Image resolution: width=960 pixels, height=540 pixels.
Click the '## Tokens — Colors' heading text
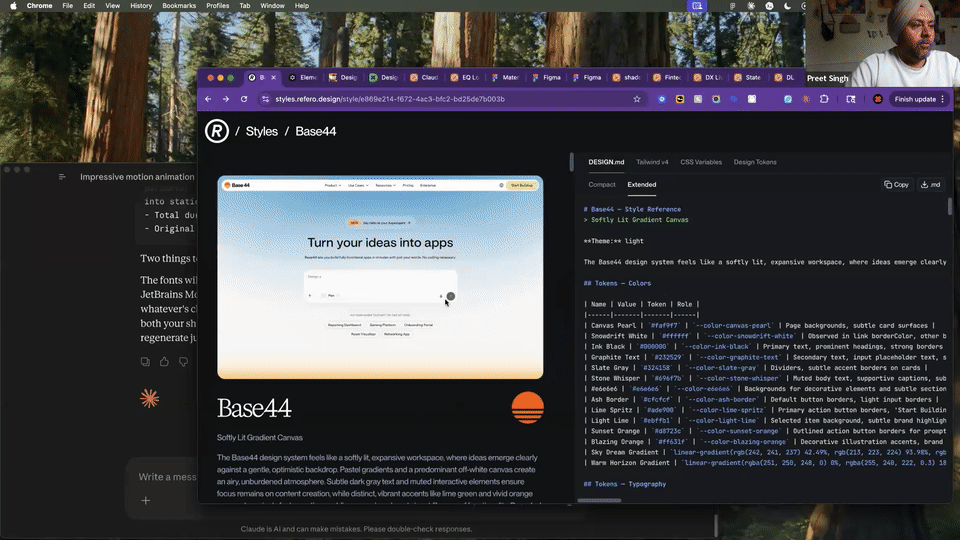pos(617,283)
